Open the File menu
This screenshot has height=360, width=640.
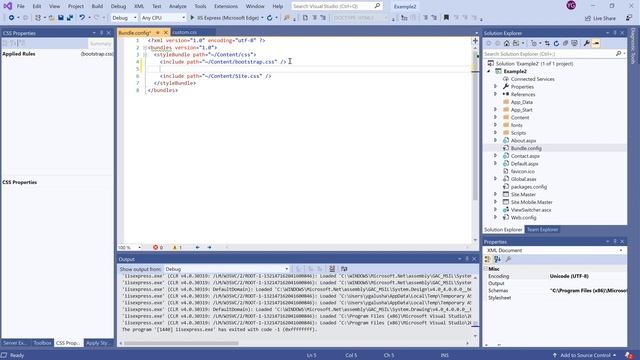point(20,6)
